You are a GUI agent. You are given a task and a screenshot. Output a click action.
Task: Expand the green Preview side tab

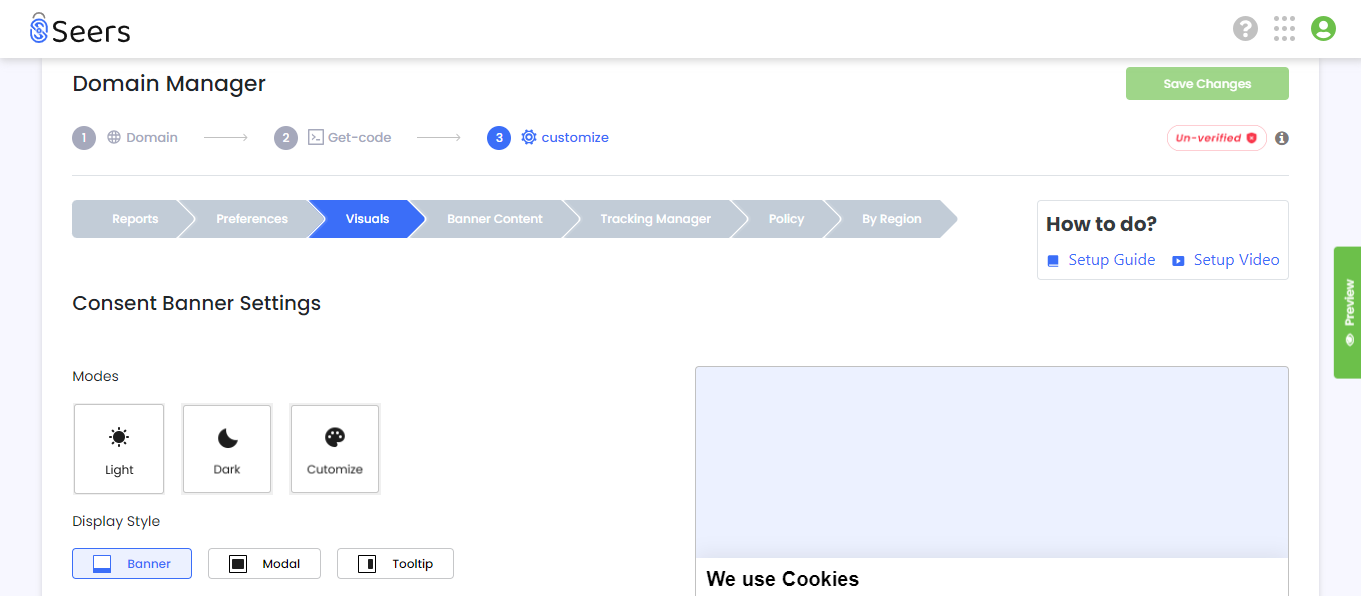1347,312
